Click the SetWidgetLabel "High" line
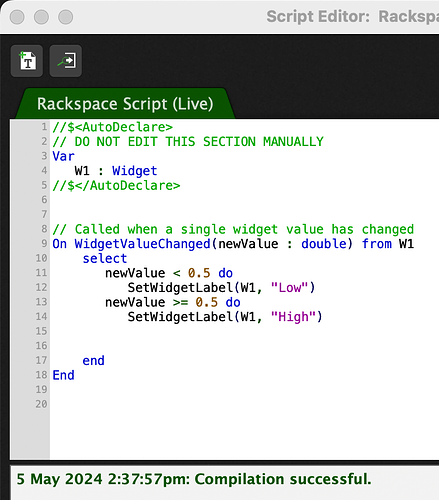 (x=225, y=317)
